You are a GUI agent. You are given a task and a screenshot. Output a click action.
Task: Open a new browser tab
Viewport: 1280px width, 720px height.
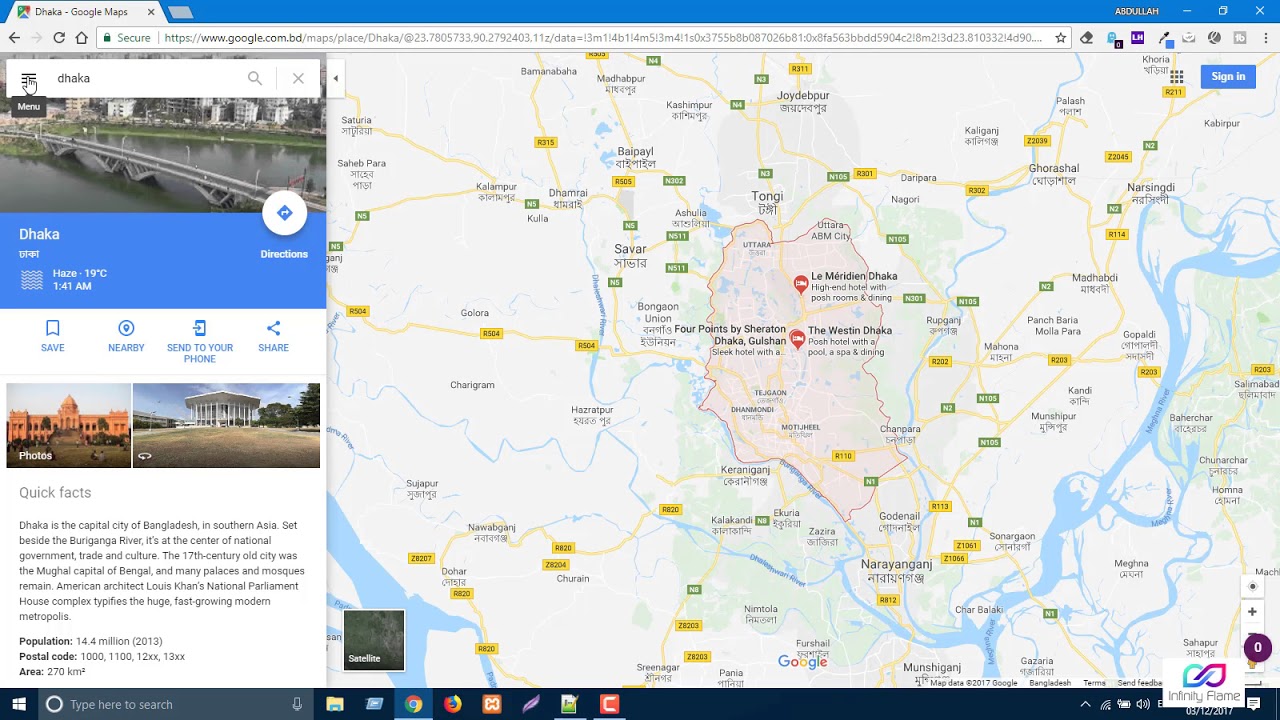pos(180,12)
